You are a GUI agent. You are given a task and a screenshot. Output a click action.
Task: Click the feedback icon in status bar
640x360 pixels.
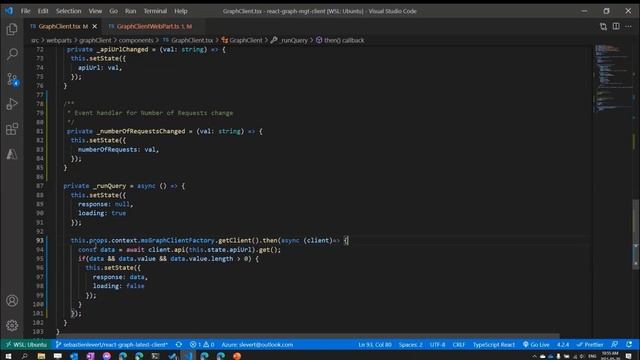(x=615, y=344)
